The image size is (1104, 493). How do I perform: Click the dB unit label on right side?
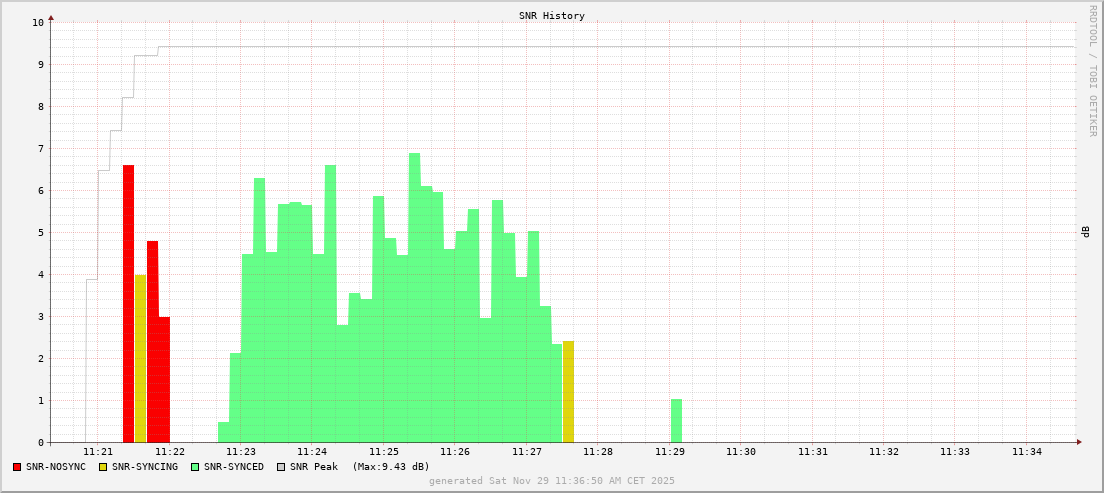pyautogui.click(x=1084, y=232)
